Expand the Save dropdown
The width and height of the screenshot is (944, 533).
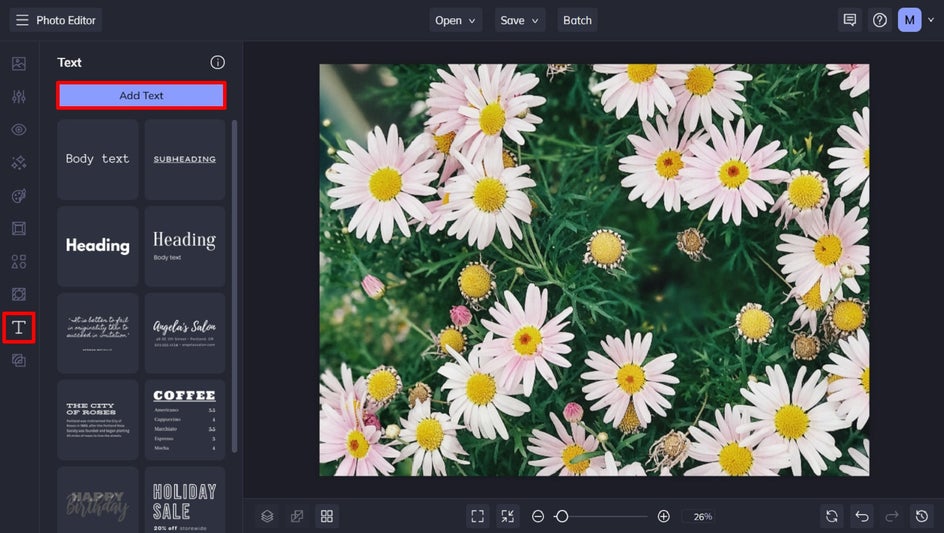(x=520, y=20)
